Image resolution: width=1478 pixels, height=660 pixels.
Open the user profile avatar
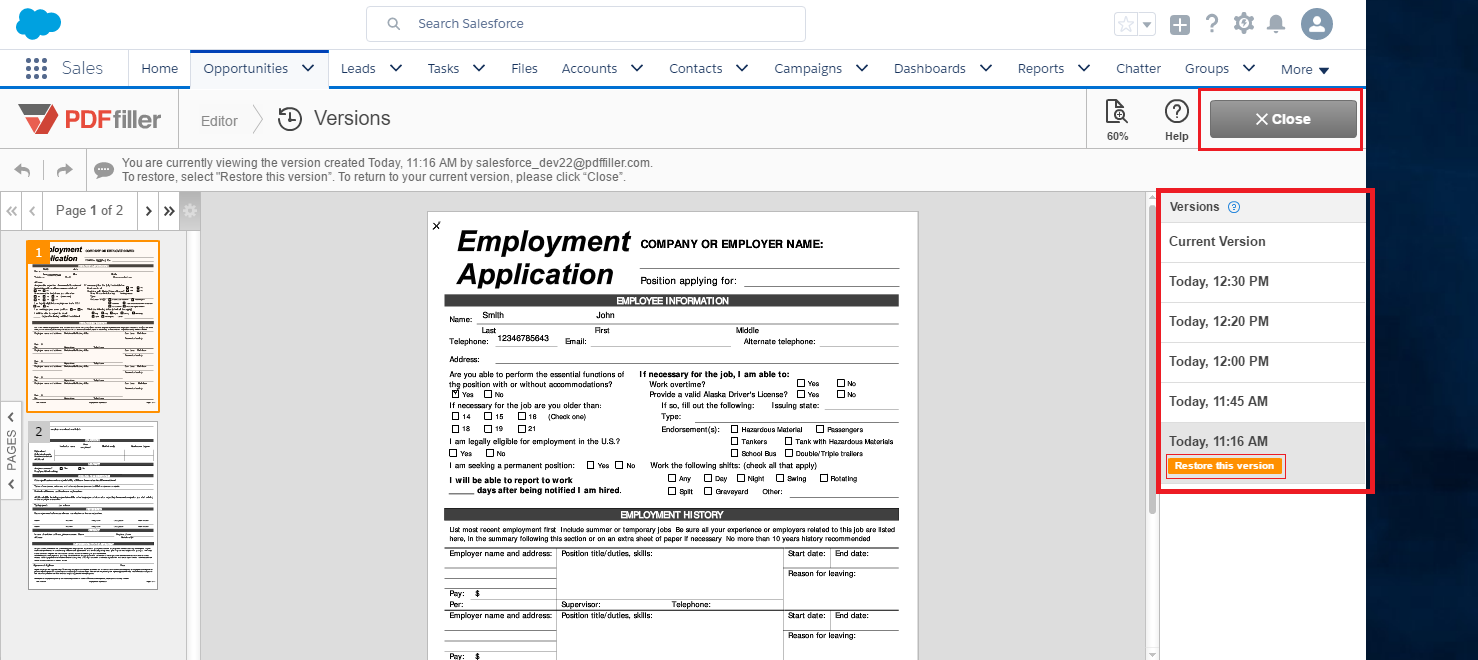tap(1317, 24)
